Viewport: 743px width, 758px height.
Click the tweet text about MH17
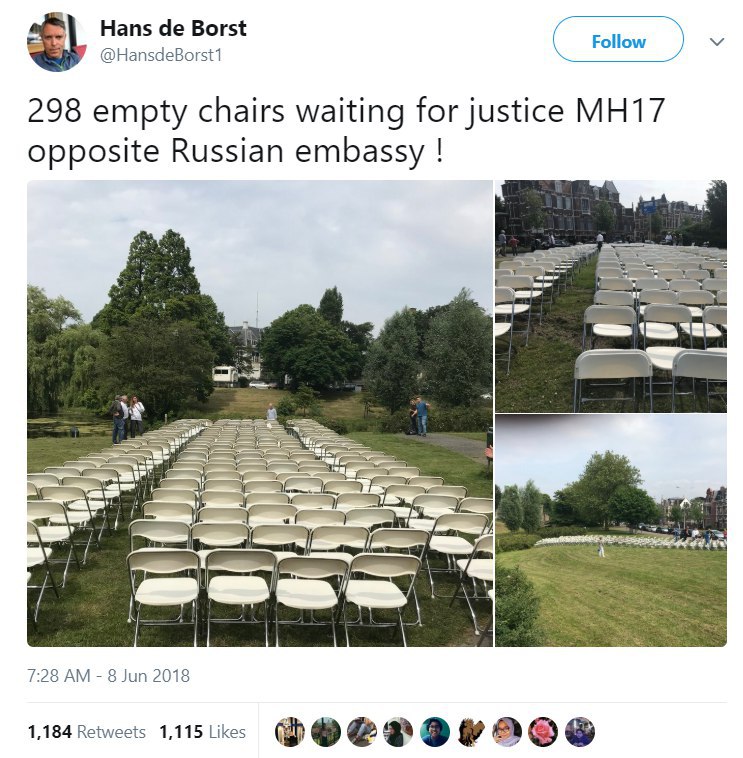(346, 131)
